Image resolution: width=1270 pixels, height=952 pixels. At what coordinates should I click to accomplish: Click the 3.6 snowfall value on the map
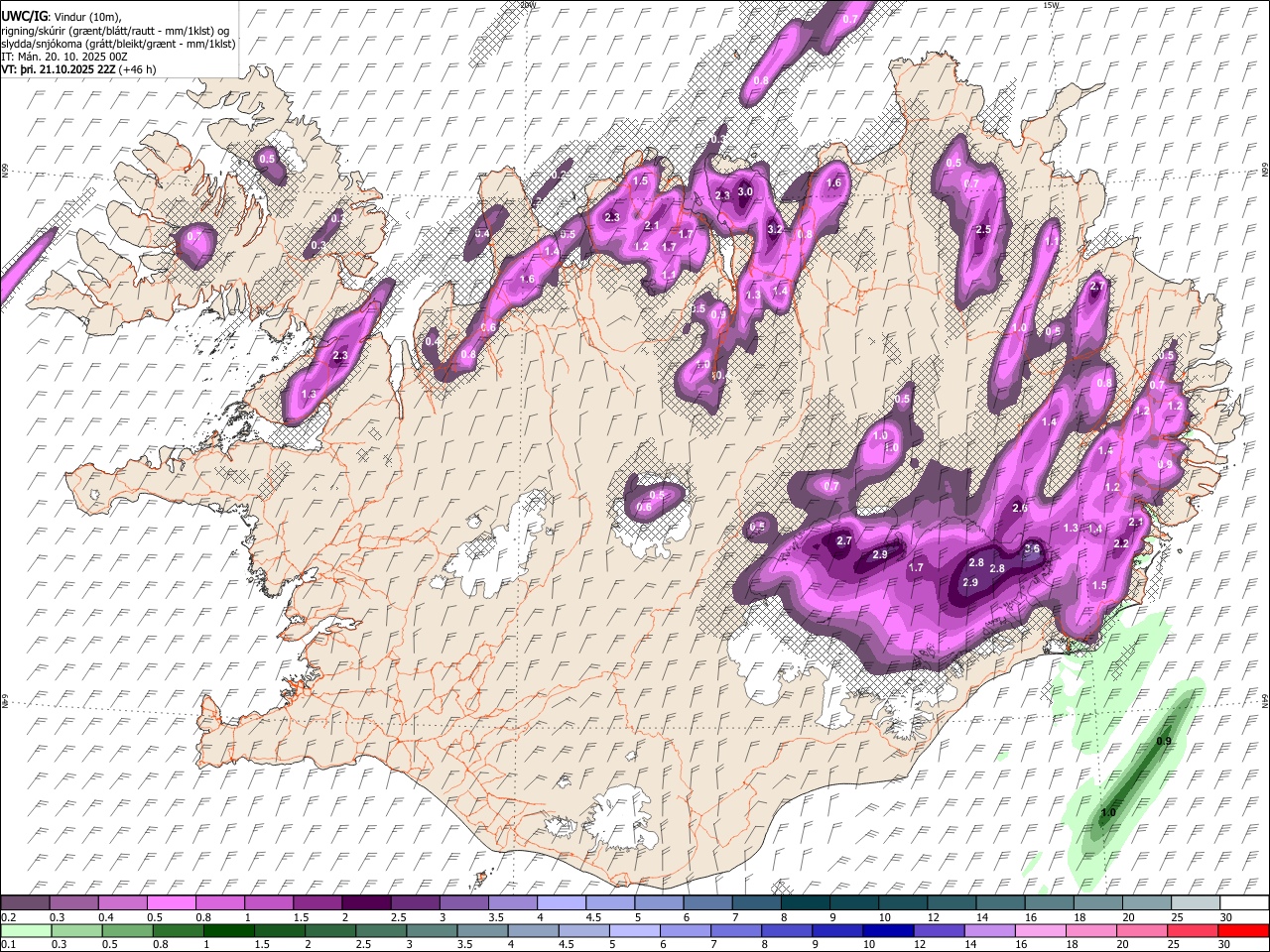1032,548
